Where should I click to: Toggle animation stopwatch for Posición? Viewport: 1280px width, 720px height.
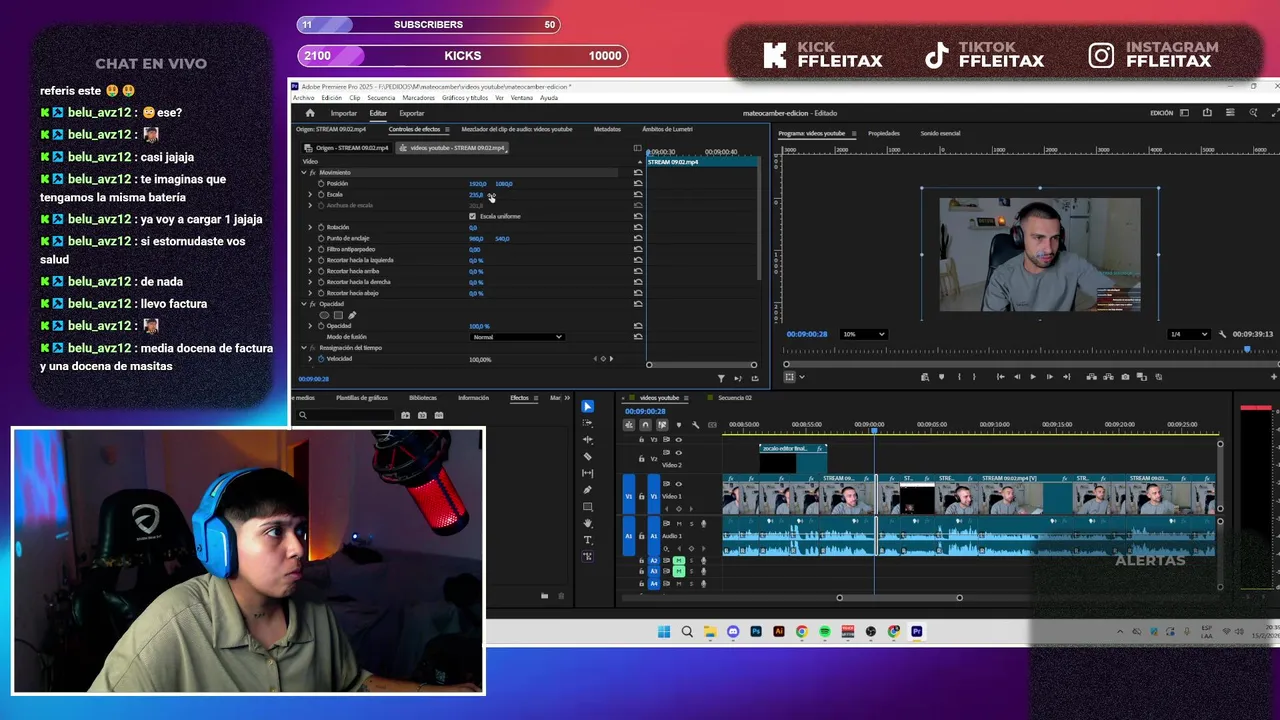321,184
